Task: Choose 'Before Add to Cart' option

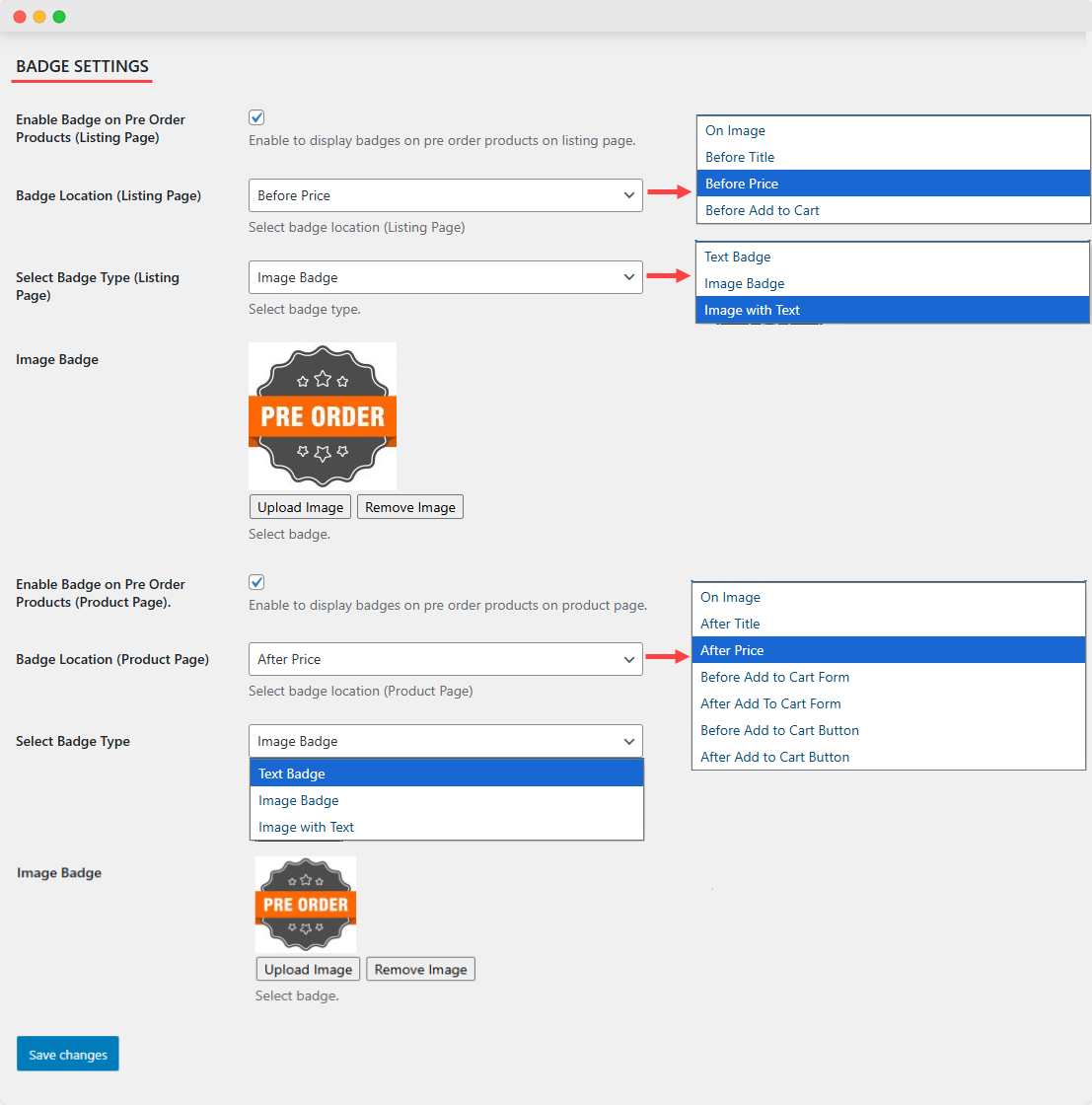Action: coord(762,210)
